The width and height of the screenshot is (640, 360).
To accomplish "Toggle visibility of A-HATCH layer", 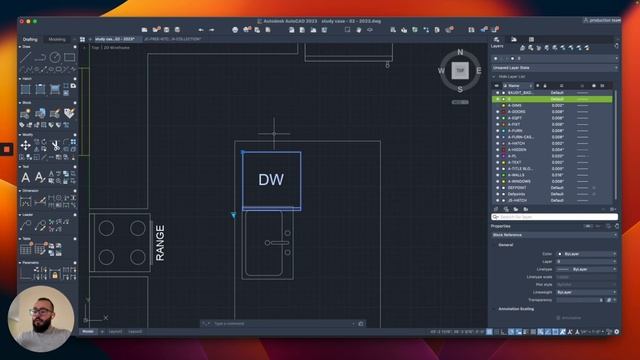I will tap(497, 143).
